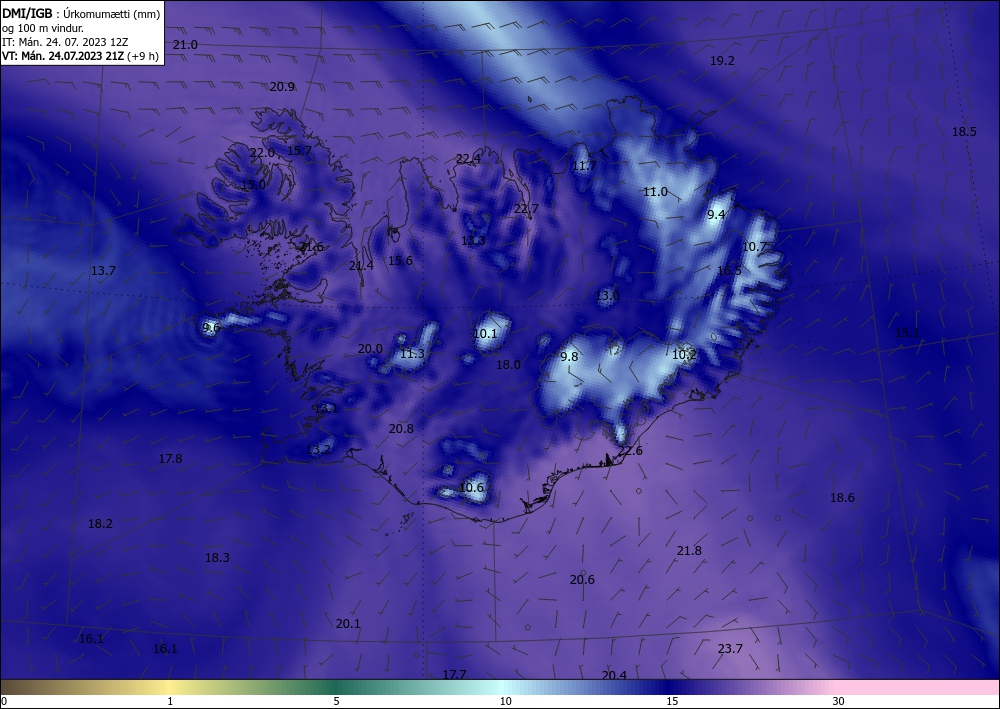Click the 'VT: Mán. 24.07.2023 21Z' valid time
The height and width of the screenshot is (709, 1000).
point(63,56)
